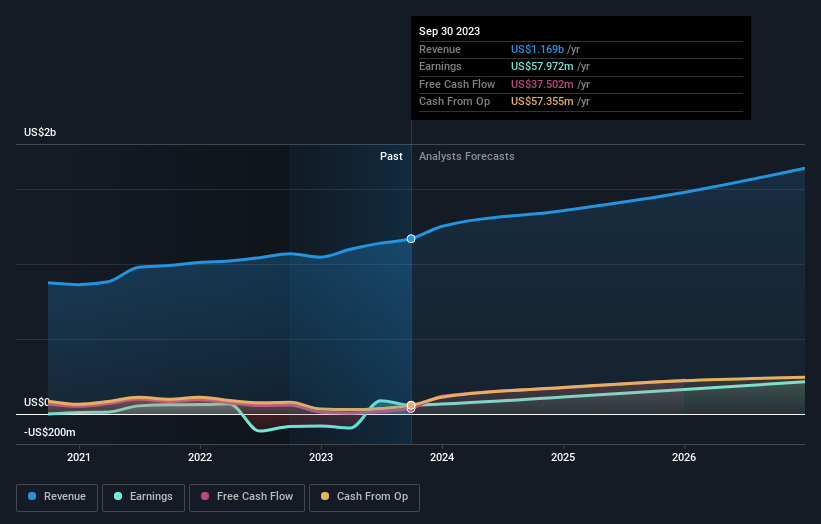This screenshot has width=821, height=524.
Task: Click the US$57.355m cash from op value
Action: click(542, 102)
